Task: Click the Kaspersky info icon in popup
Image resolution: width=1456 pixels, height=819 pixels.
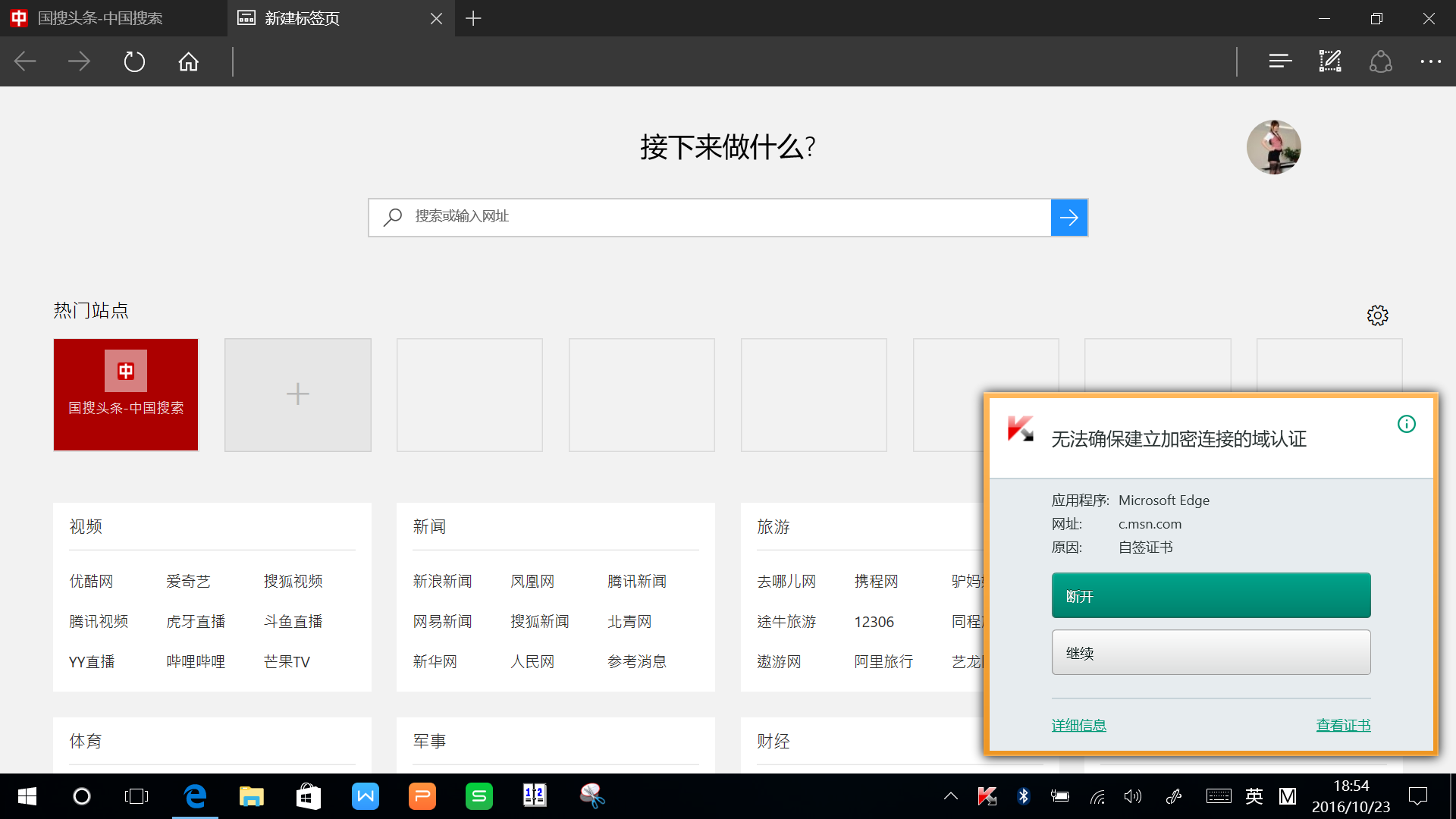Action: coord(1407,424)
